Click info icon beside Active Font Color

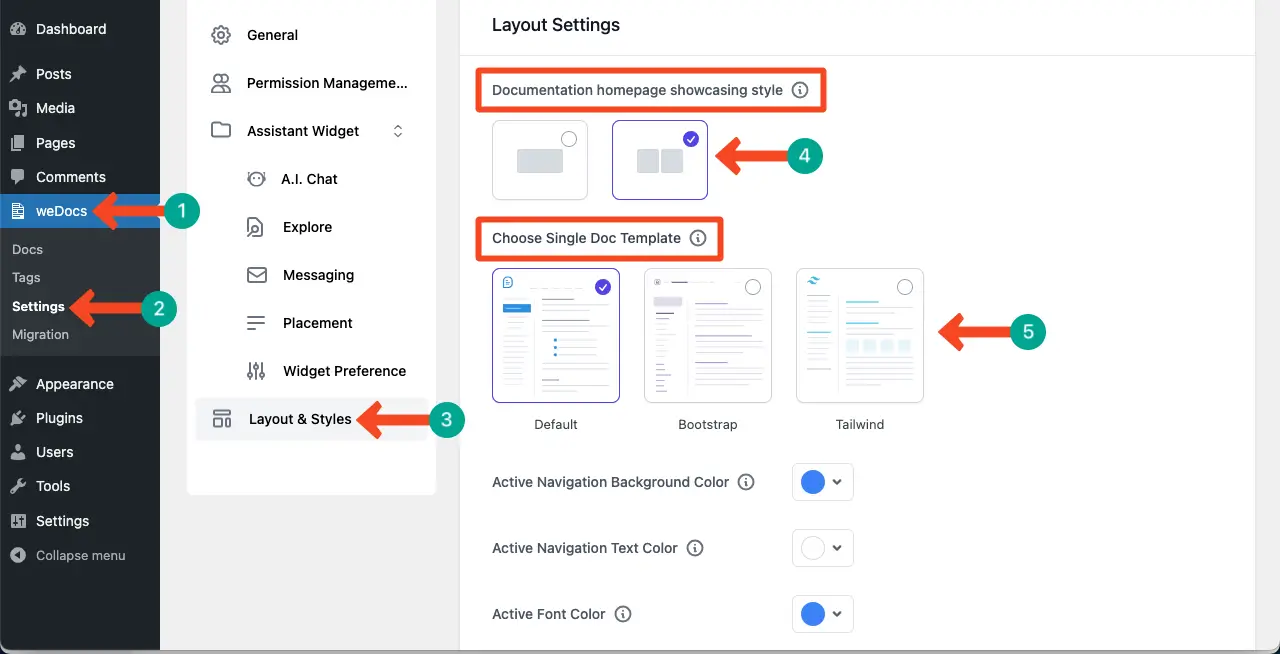point(623,614)
